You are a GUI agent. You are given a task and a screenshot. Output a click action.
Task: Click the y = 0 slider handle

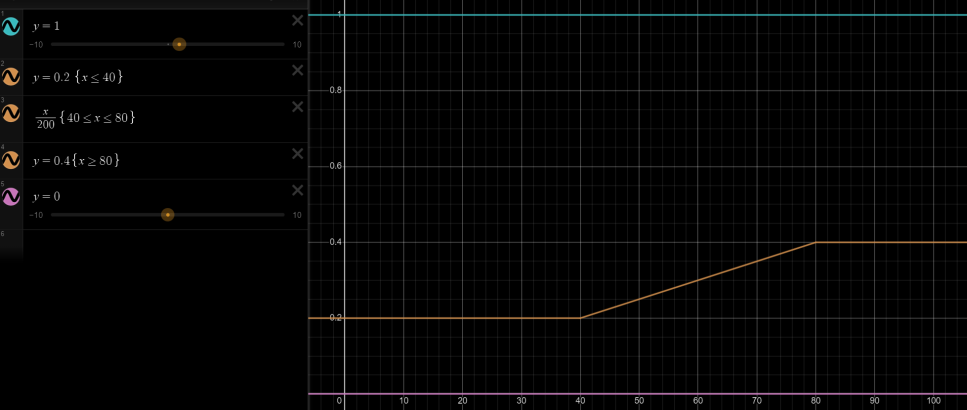click(x=167, y=215)
